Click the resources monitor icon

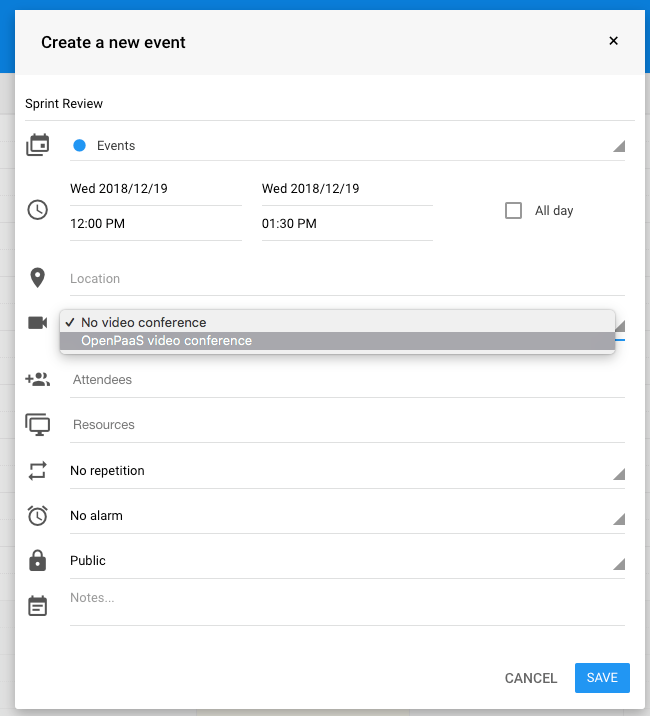(x=37, y=425)
